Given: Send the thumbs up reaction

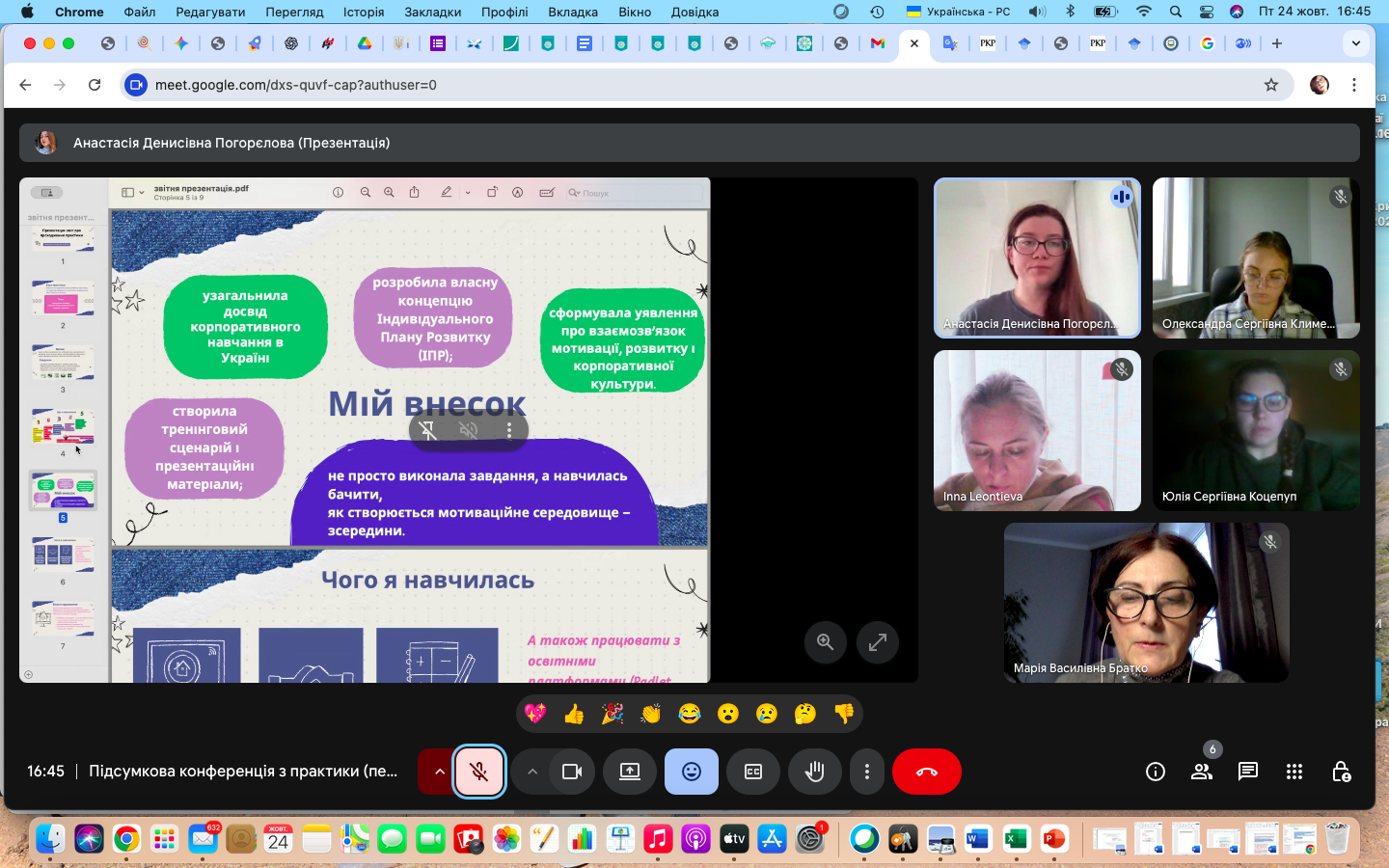Looking at the screenshot, I should click(574, 714).
